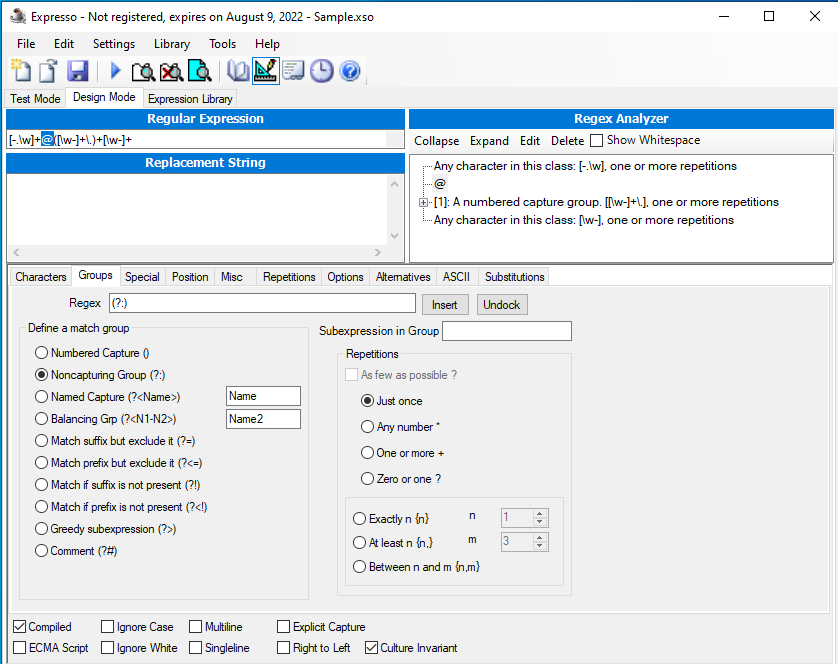Select the Named Capture radio button
The width and height of the screenshot is (838, 664).
(41, 396)
